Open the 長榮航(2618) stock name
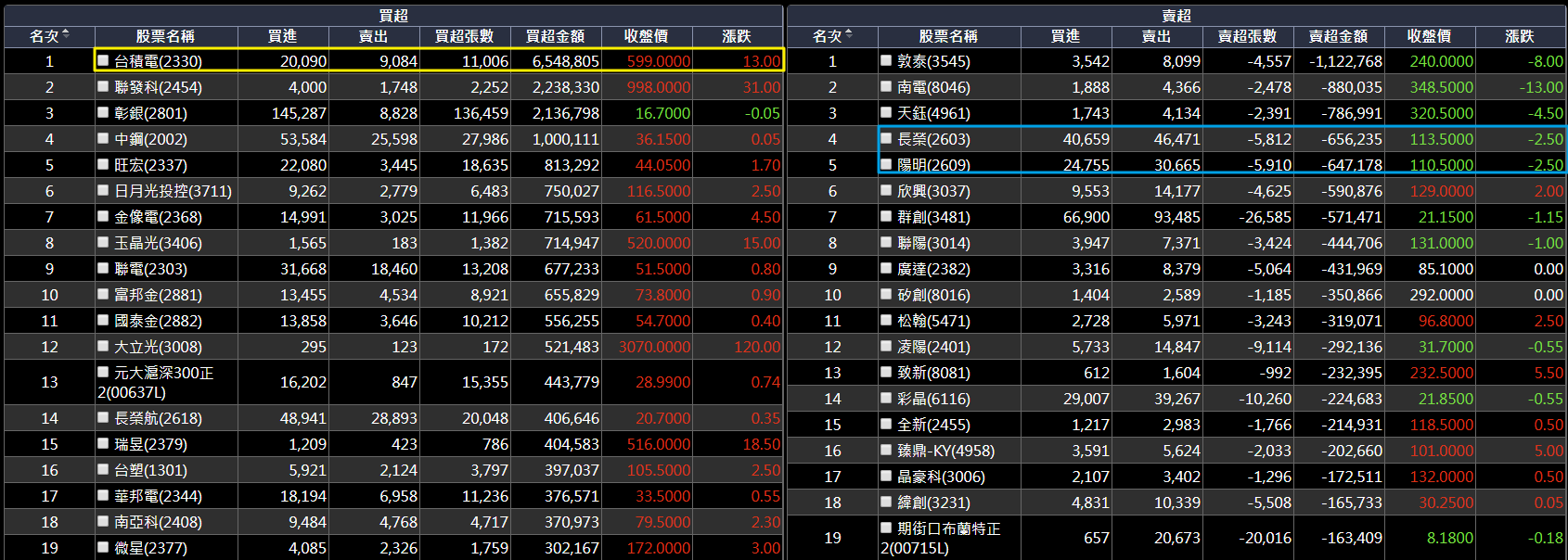 [x=158, y=418]
